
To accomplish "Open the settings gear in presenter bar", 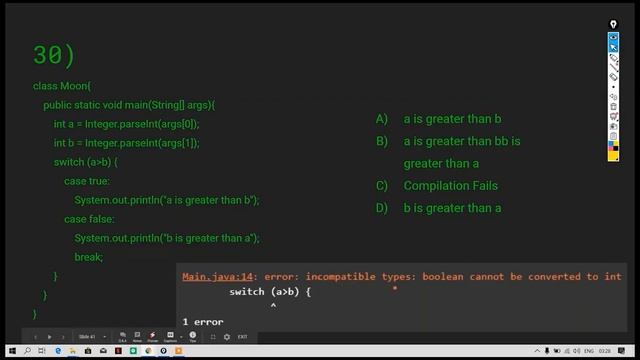I will (x=227, y=337).
